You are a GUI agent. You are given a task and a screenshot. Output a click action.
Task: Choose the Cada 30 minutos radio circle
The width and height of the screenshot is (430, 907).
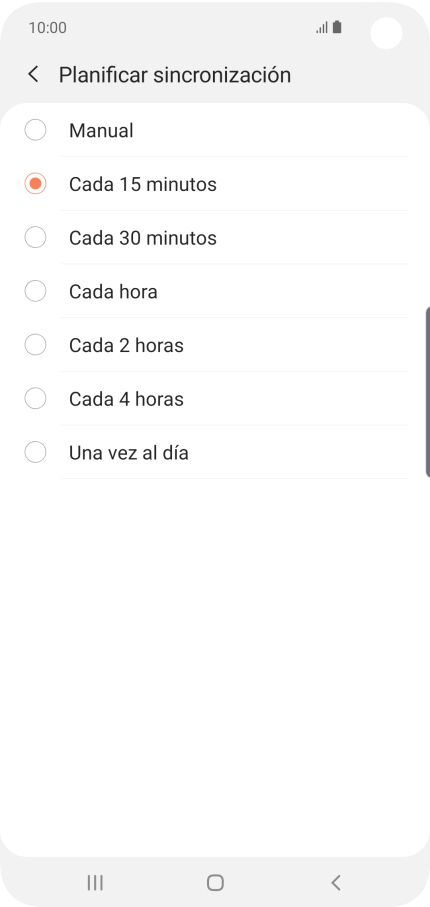35,238
